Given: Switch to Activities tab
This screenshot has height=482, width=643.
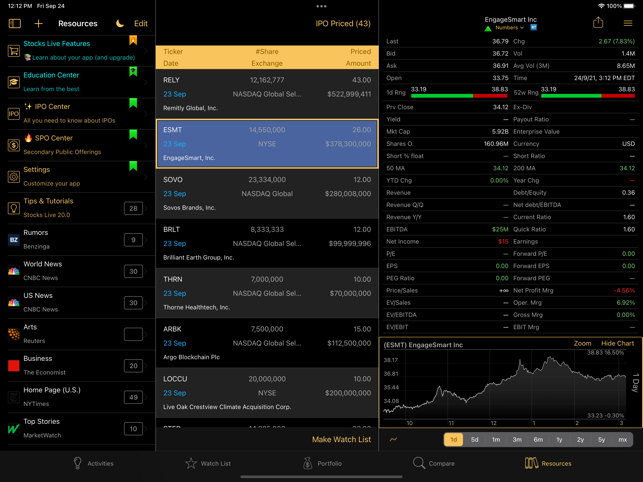Looking at the screenshot, I should point(93,463).
